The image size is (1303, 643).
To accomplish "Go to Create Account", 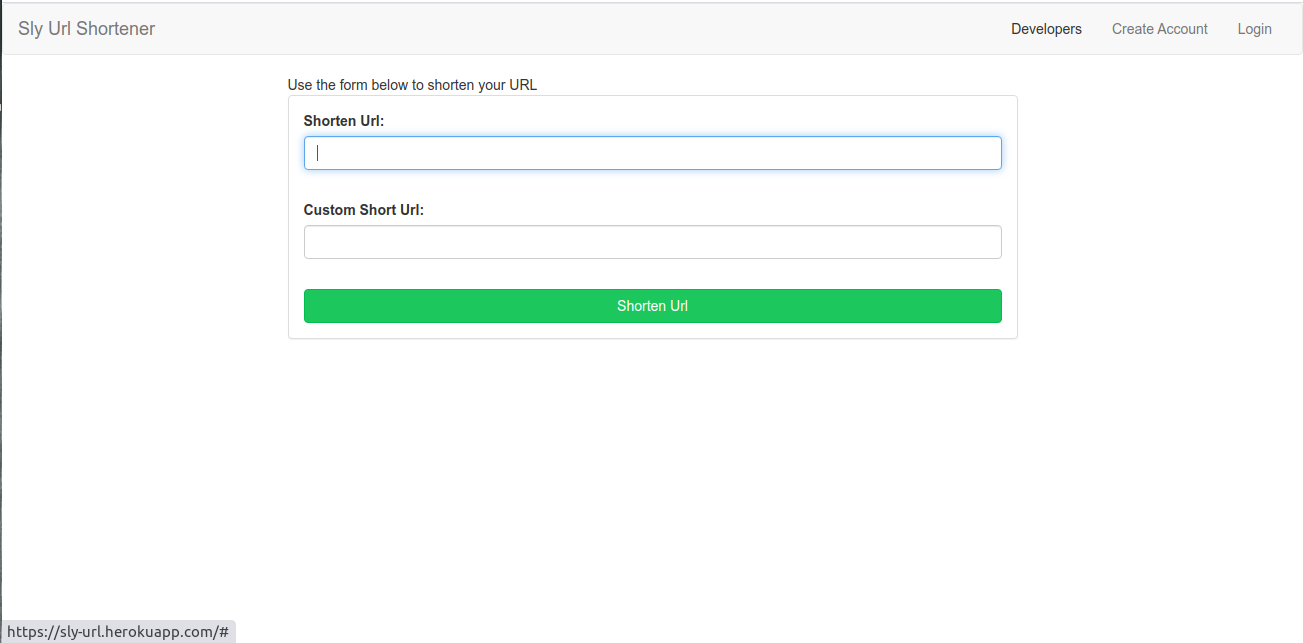I will (x=1159, y=29).
